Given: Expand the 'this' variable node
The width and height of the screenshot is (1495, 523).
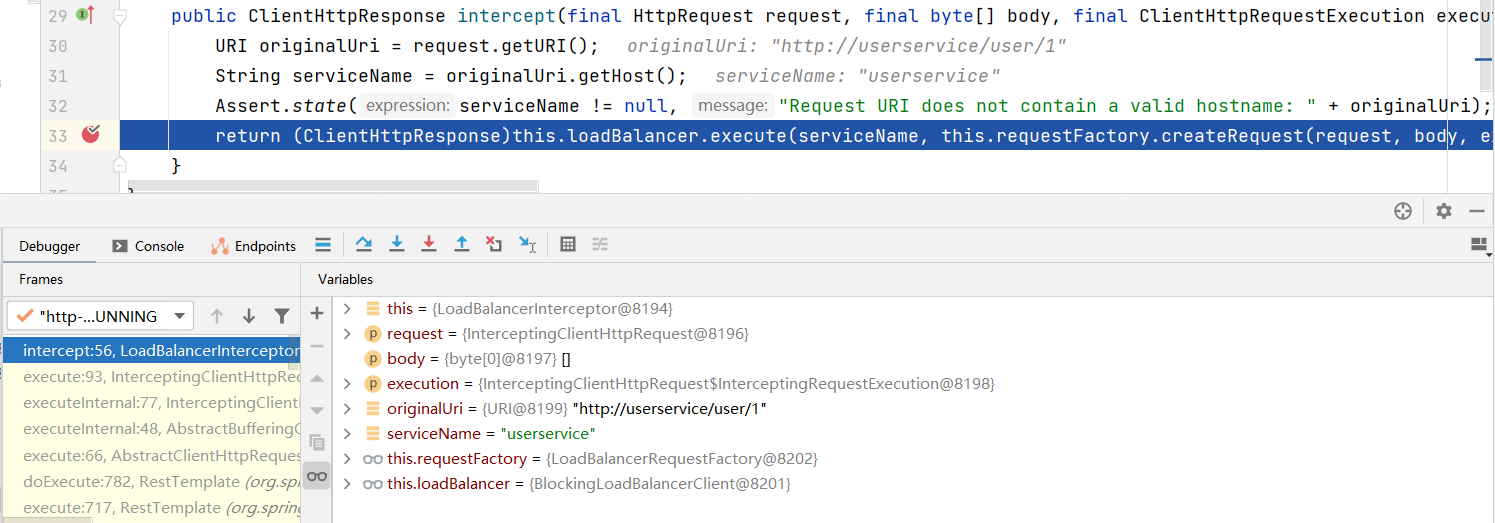Looking at the screenshot, I should coord(347,308).
